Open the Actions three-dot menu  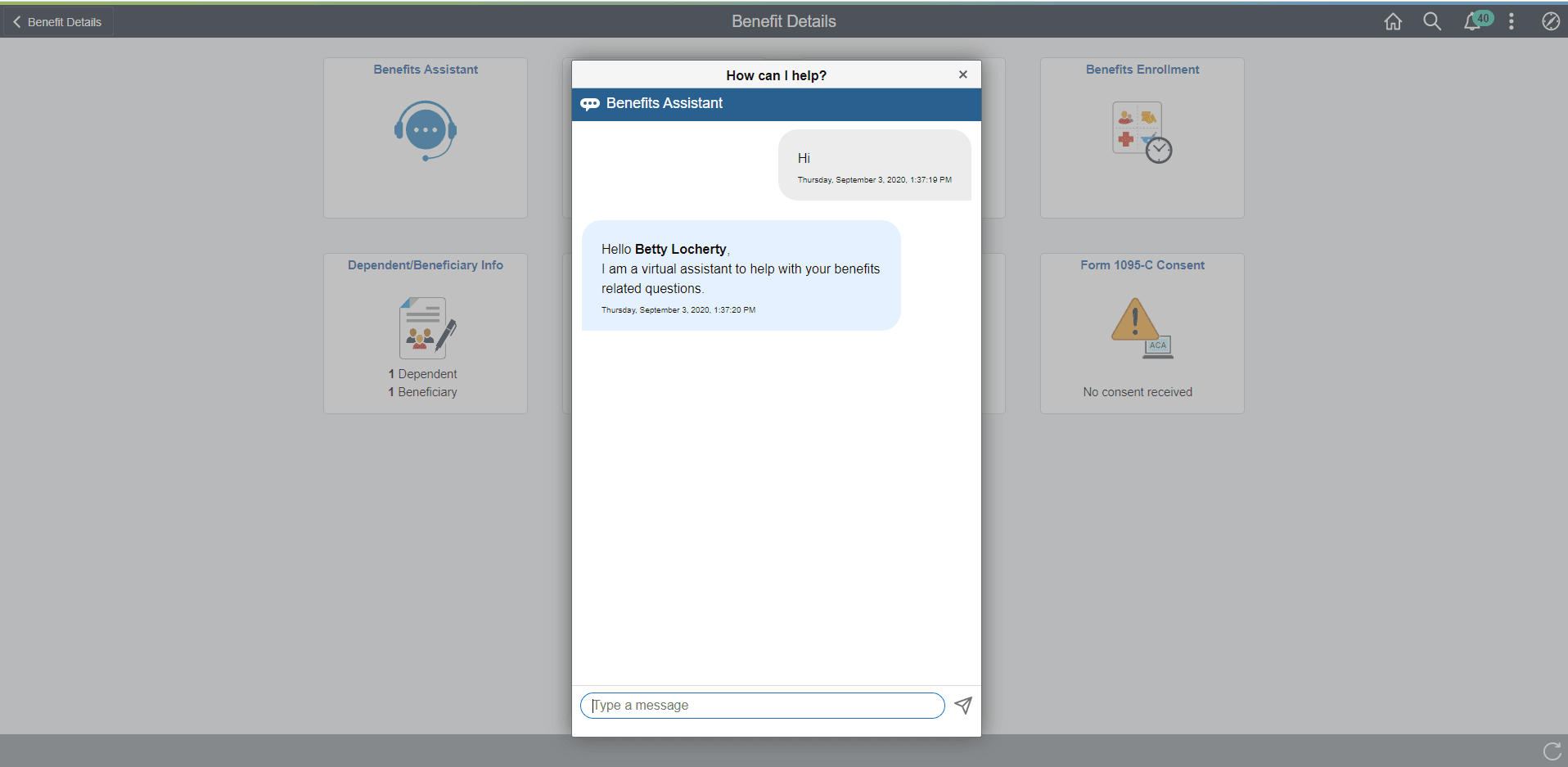pos(1512,21)
